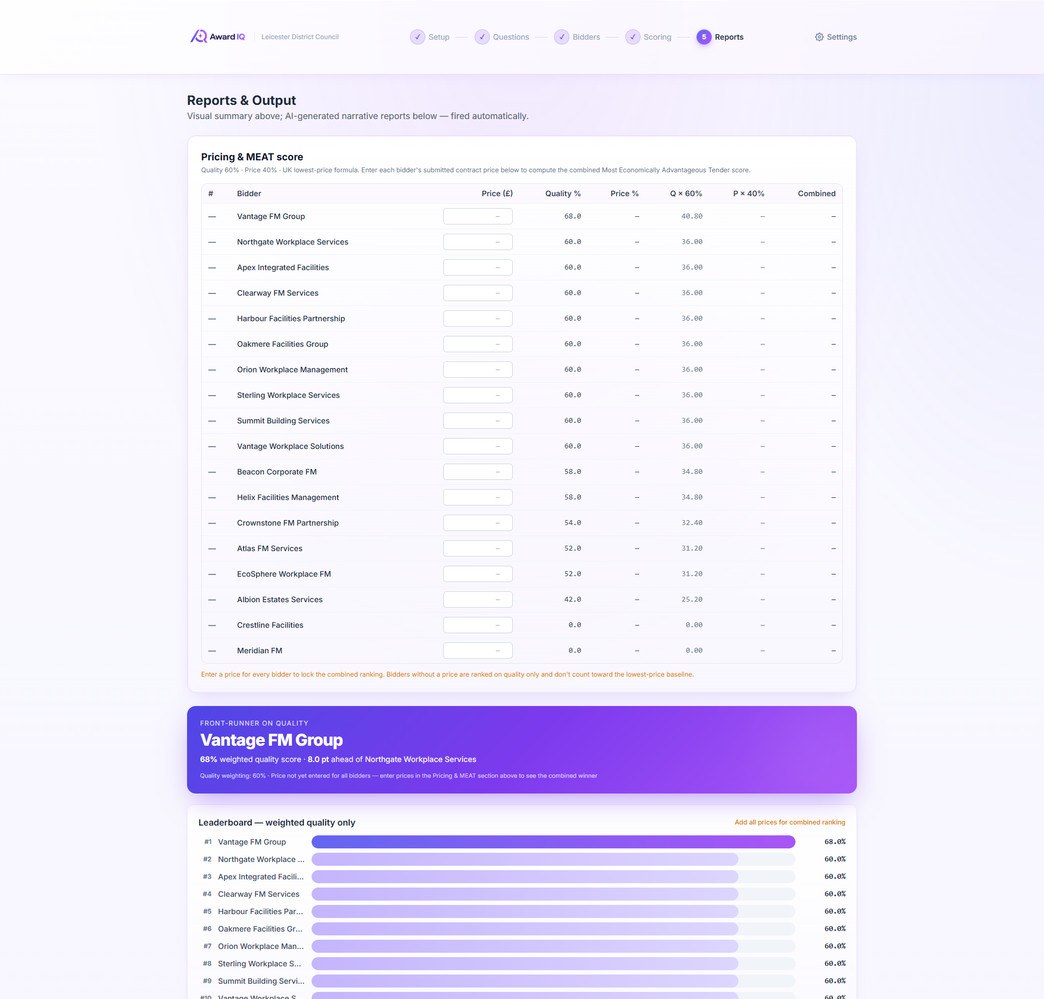
Task: Click the Vantage FM Group front-runner banner
Action: click(521, 749)
